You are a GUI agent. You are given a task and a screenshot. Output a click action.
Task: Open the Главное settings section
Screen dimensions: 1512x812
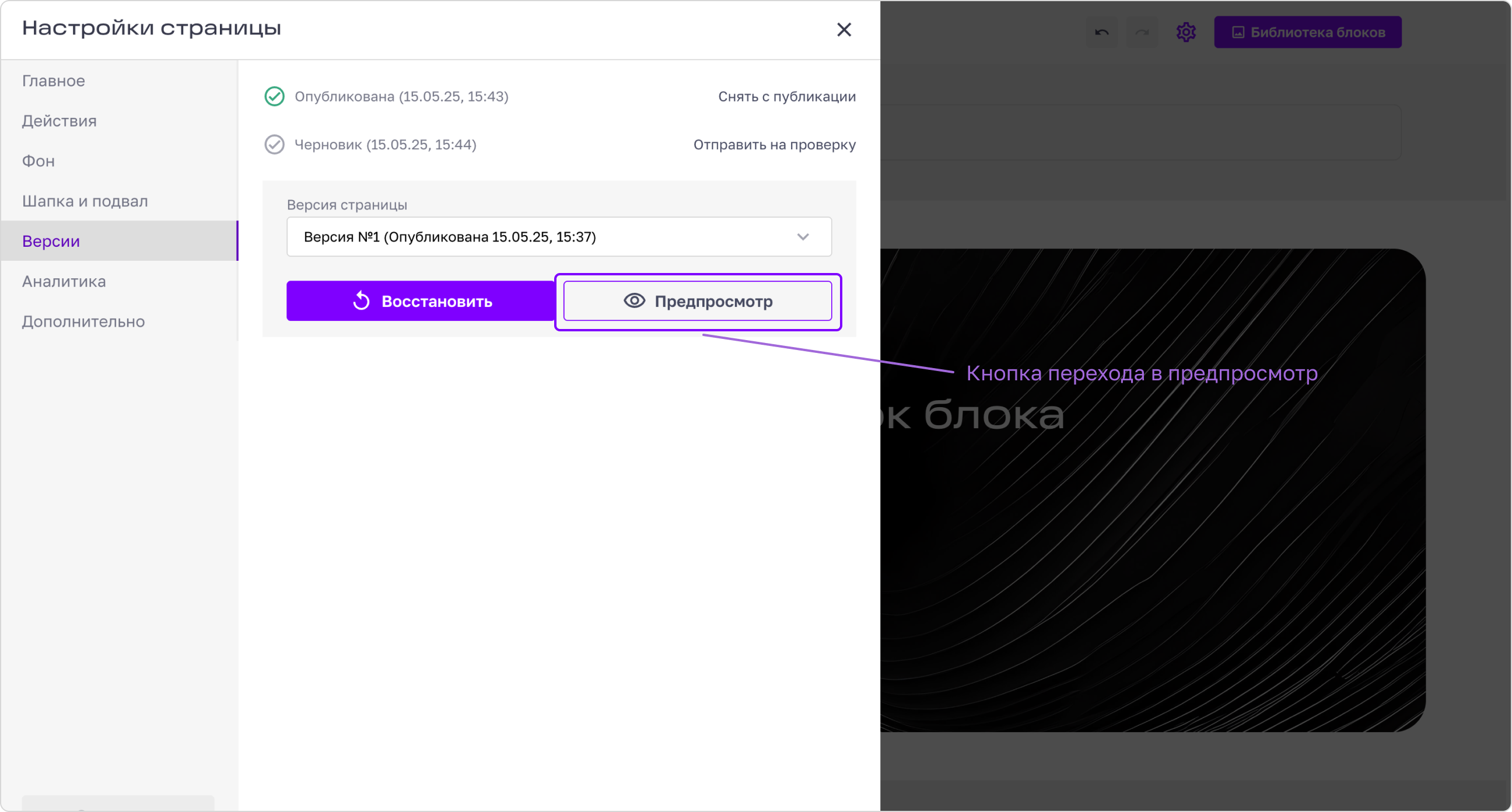click(x=119, y=80)
